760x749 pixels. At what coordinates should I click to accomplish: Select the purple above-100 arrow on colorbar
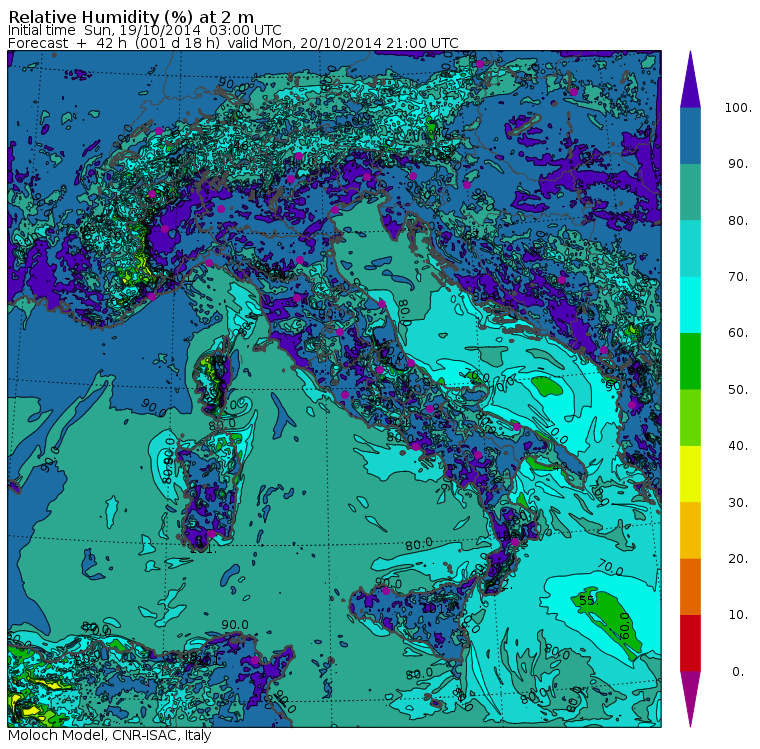pyautogui.click(x=690, y=79)
